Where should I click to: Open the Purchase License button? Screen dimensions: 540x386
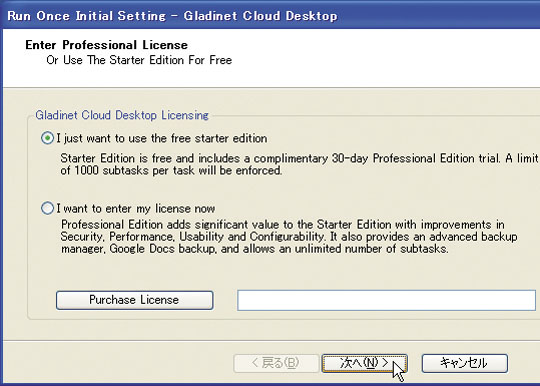click(x=134, y=300)
